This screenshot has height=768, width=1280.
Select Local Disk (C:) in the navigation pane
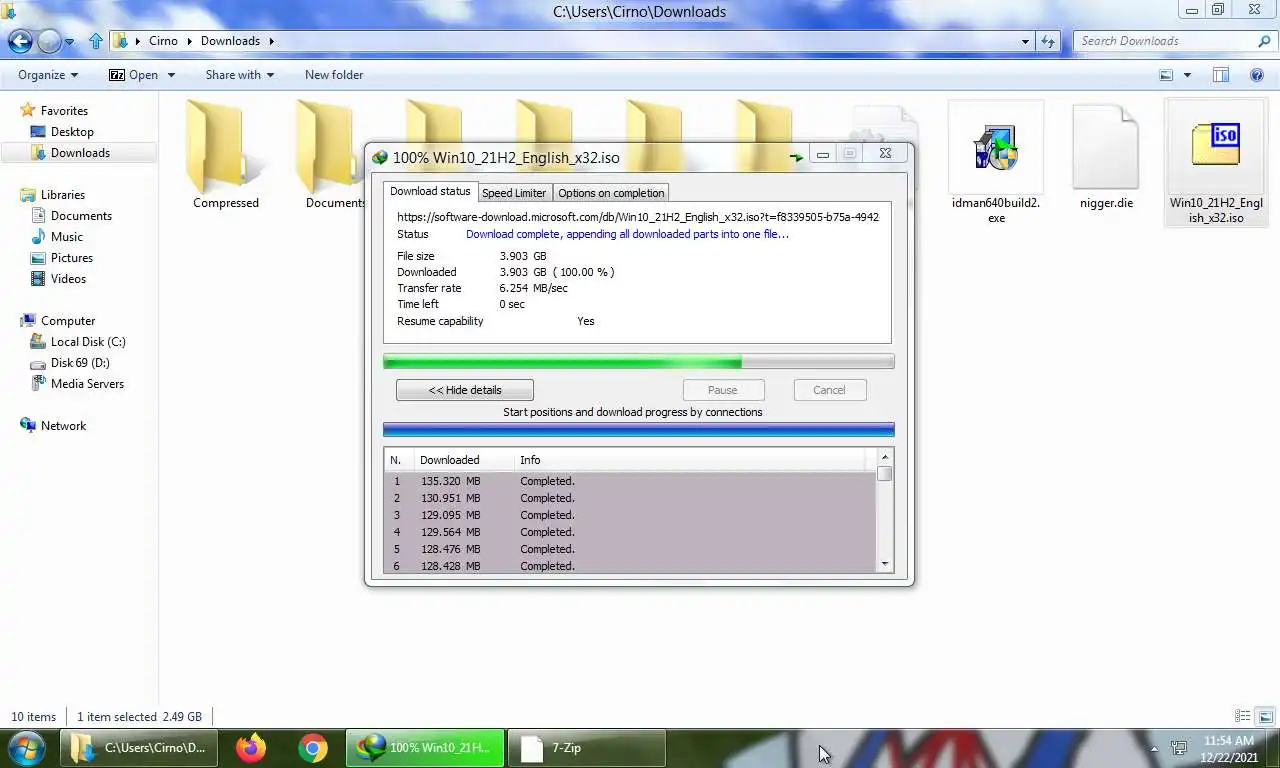[88, 342]
